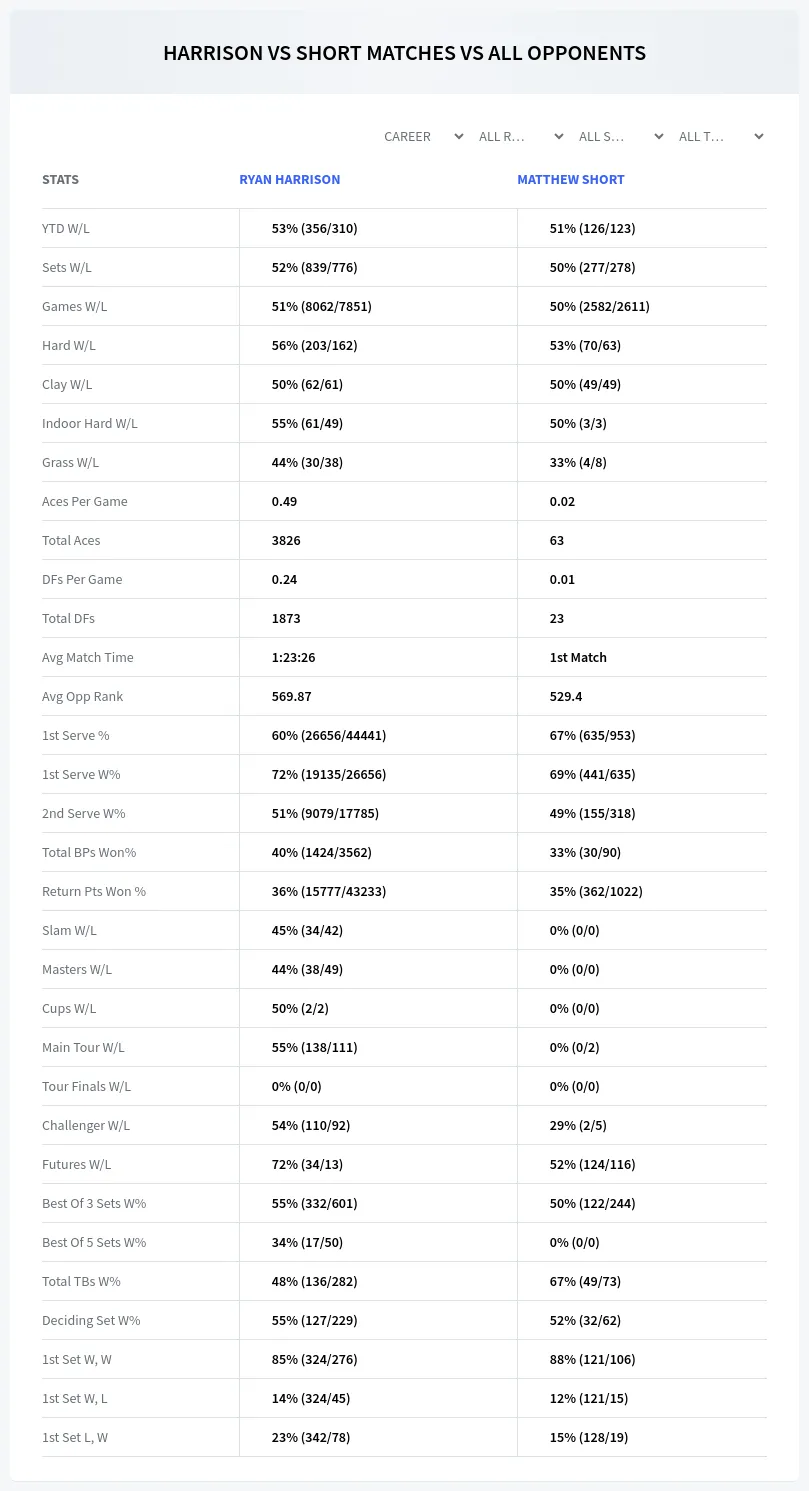
Task: Click Harrison's Total Aces value 3826
Action: [286, 540]
